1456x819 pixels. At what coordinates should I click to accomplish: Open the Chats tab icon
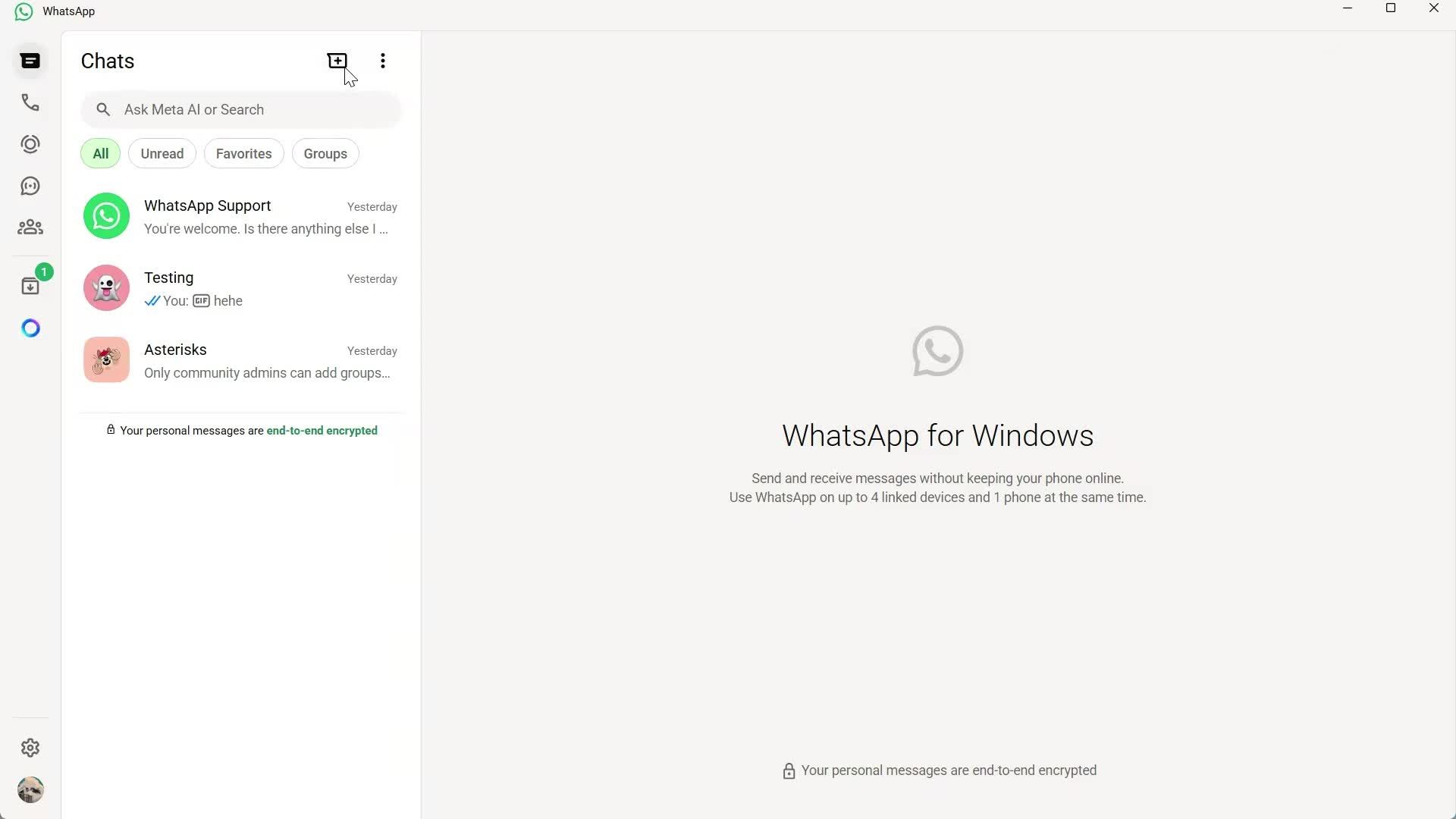30,61
